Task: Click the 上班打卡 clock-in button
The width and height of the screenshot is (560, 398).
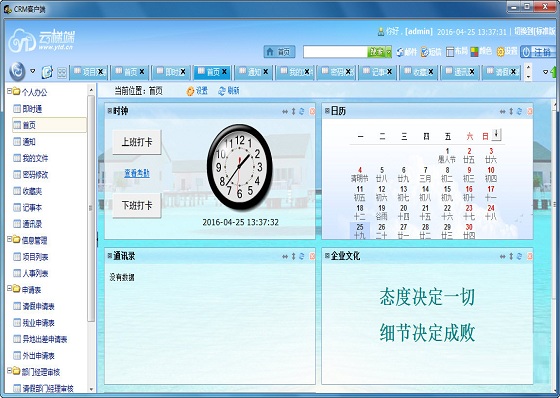Action: [137, 142]
